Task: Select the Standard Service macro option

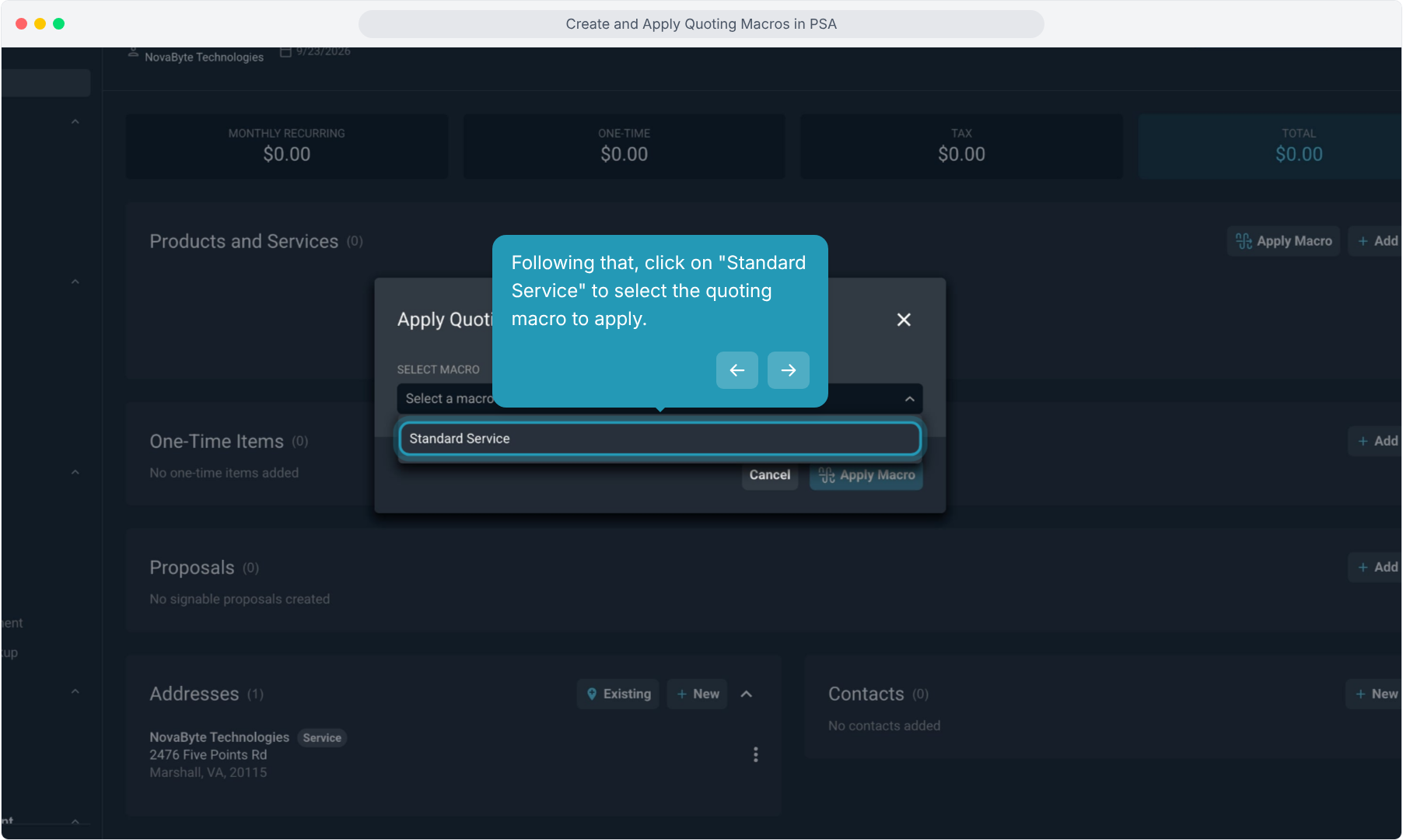Action: (660, 439)
